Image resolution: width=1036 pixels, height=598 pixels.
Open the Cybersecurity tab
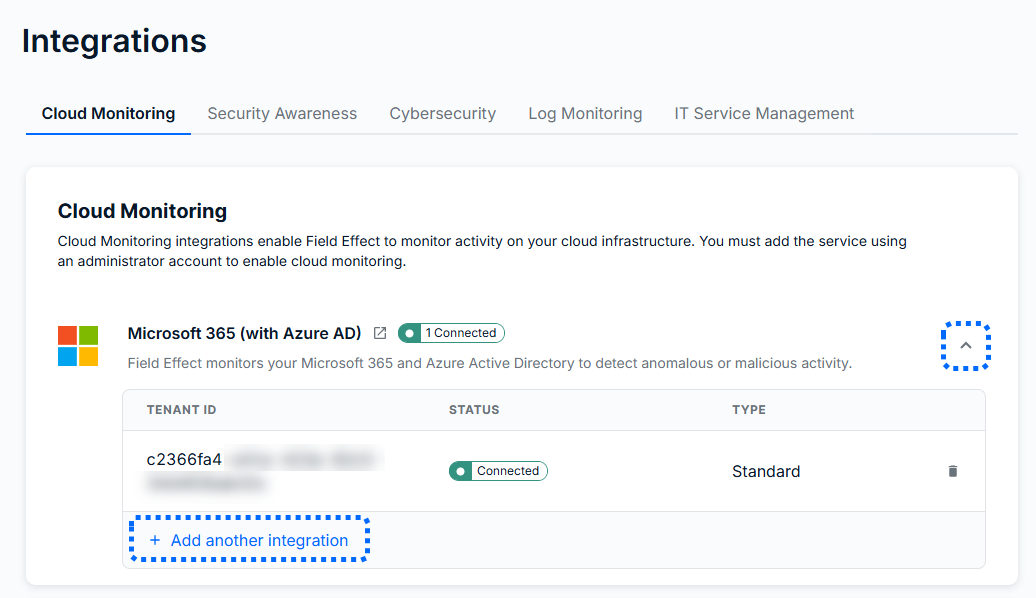(443, 114)
